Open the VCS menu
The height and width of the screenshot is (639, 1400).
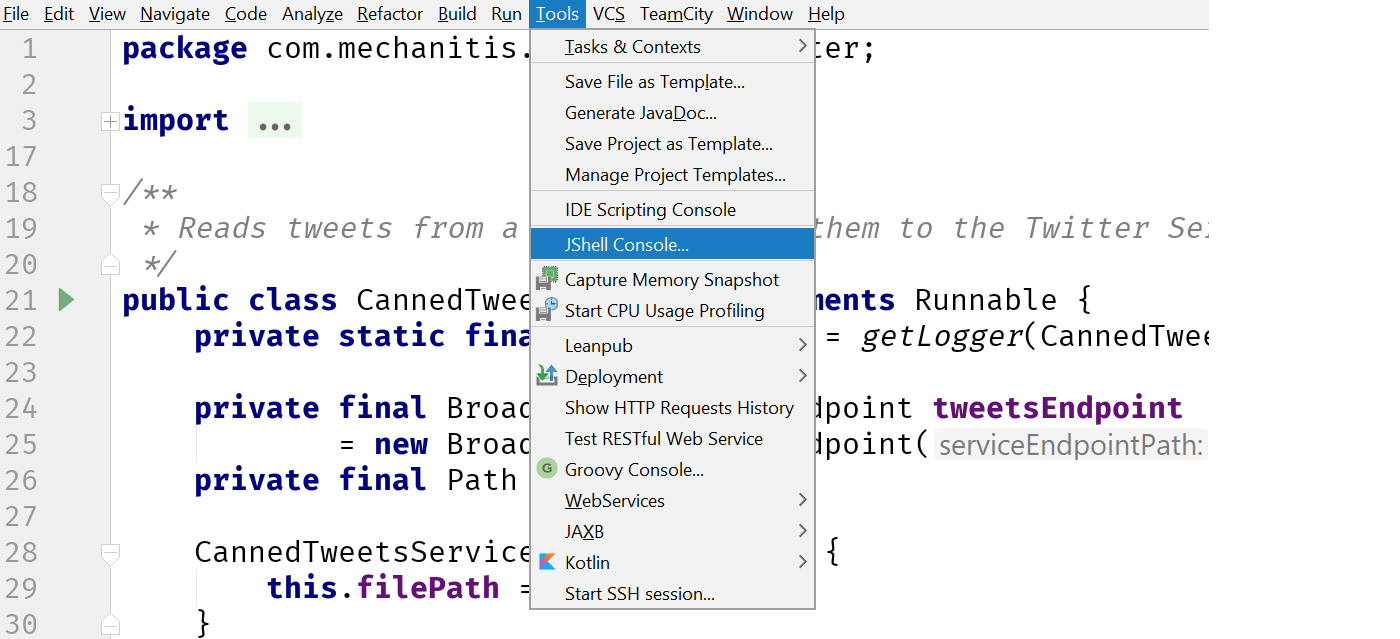point(608,14)
